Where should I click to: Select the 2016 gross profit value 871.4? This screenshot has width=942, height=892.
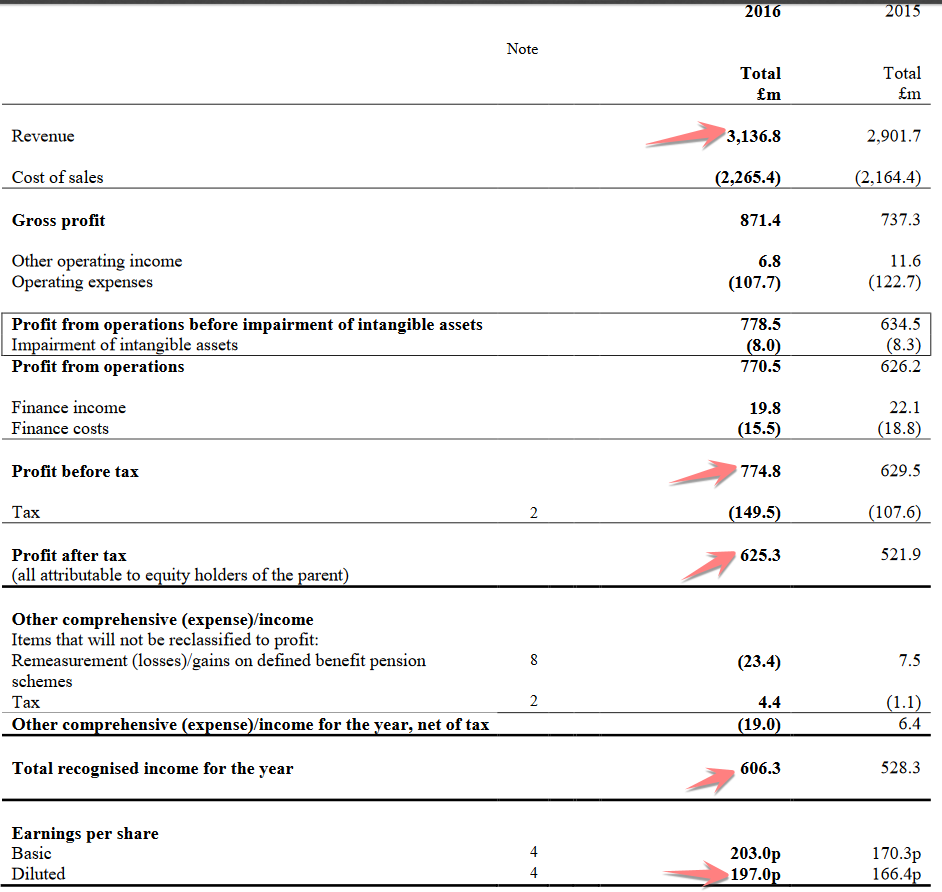coord(760,220)
